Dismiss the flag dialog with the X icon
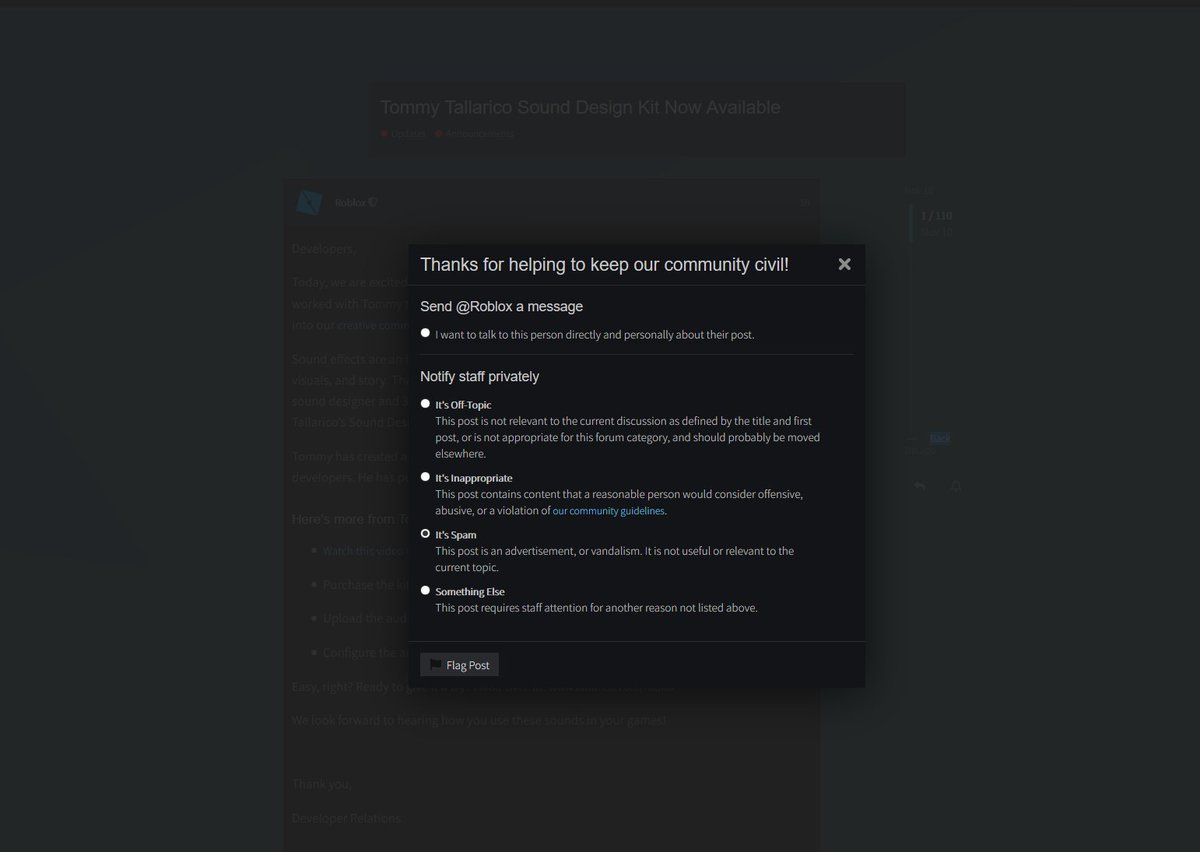Screen dimensions: 1200x852 [844, 264]
